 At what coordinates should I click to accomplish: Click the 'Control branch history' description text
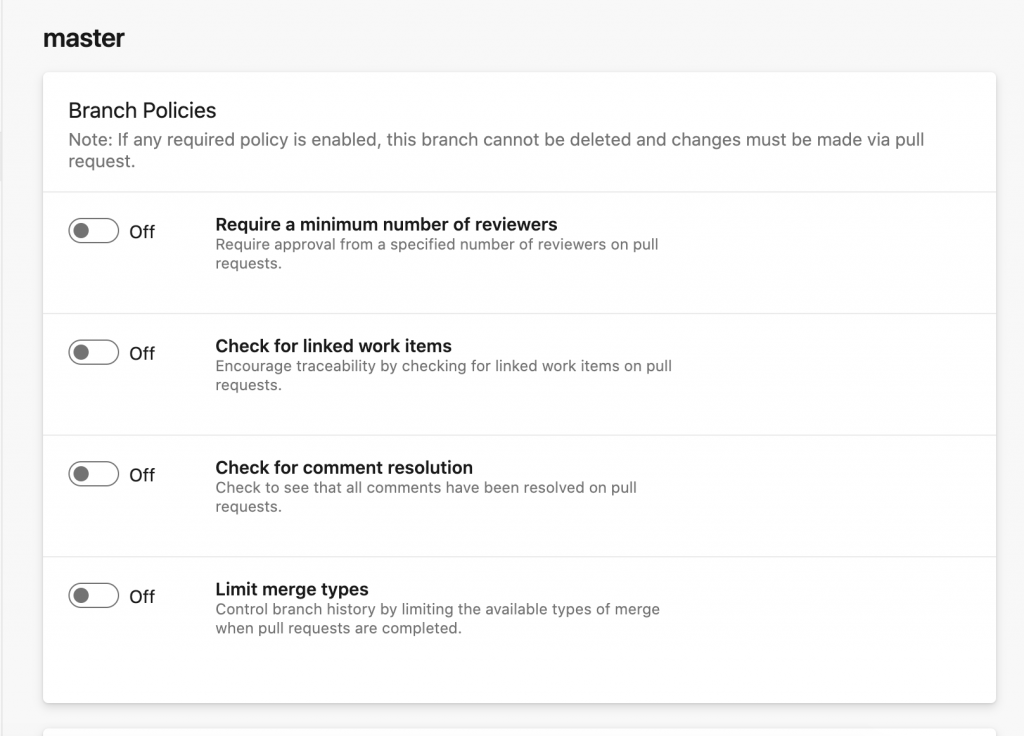point(437,619)
